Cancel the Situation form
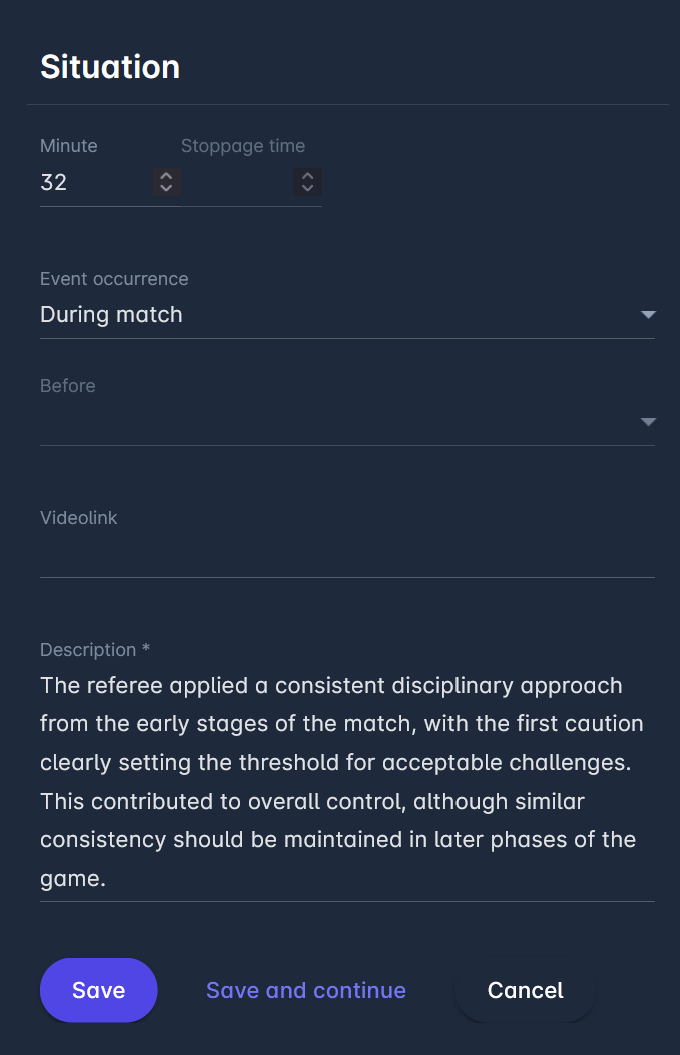Screen dimensions: 680x1055 click(525, 990)
